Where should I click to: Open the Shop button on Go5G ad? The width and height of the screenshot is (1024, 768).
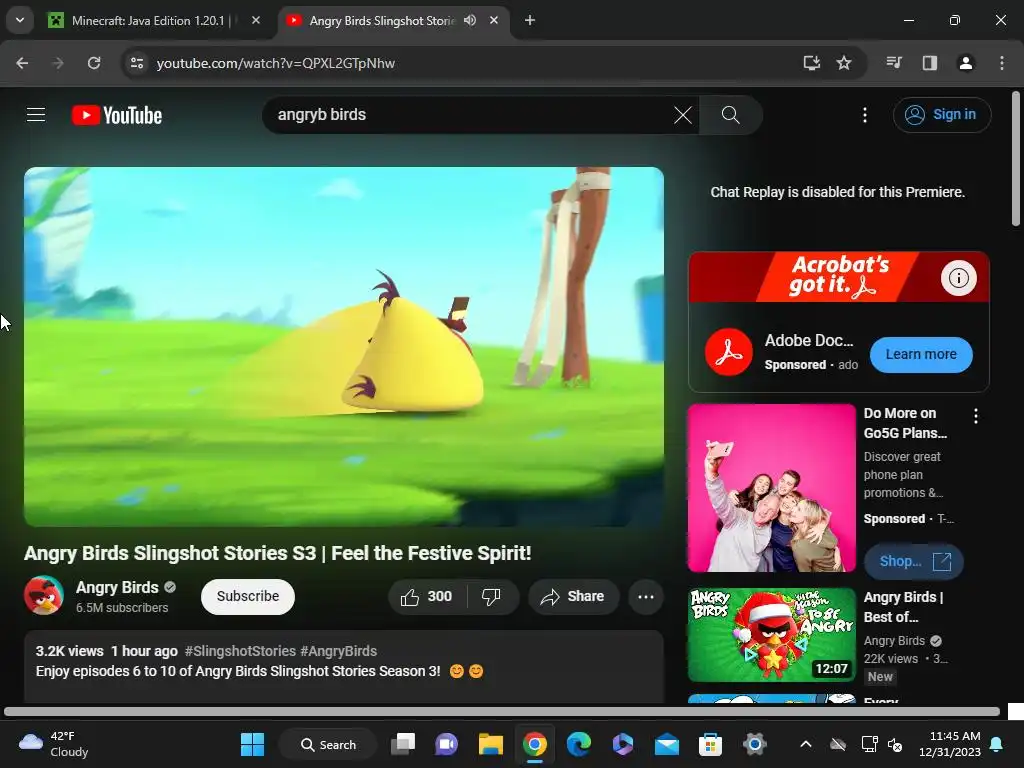click(914, 562)
